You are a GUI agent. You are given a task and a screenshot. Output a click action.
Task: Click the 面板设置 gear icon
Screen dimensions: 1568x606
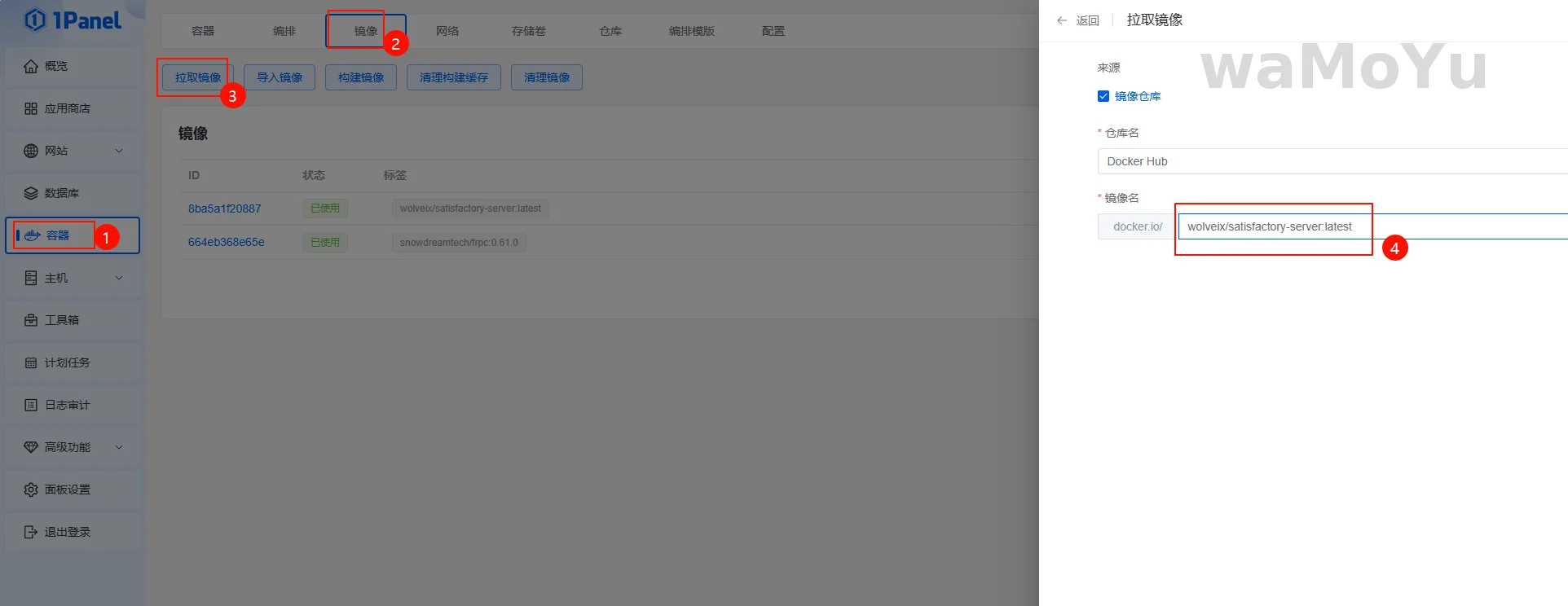point(31,490)
